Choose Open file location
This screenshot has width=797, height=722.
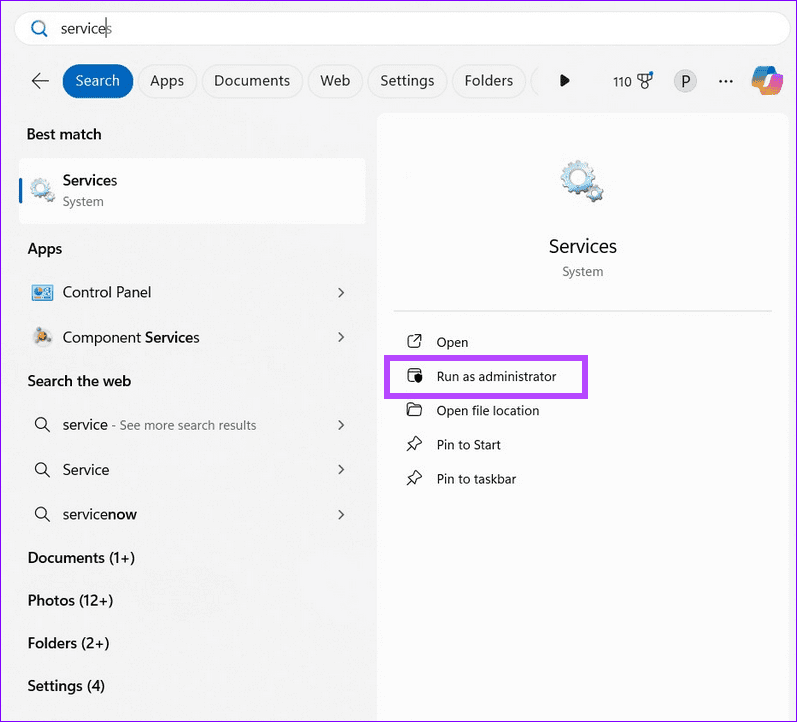(488, 410)
